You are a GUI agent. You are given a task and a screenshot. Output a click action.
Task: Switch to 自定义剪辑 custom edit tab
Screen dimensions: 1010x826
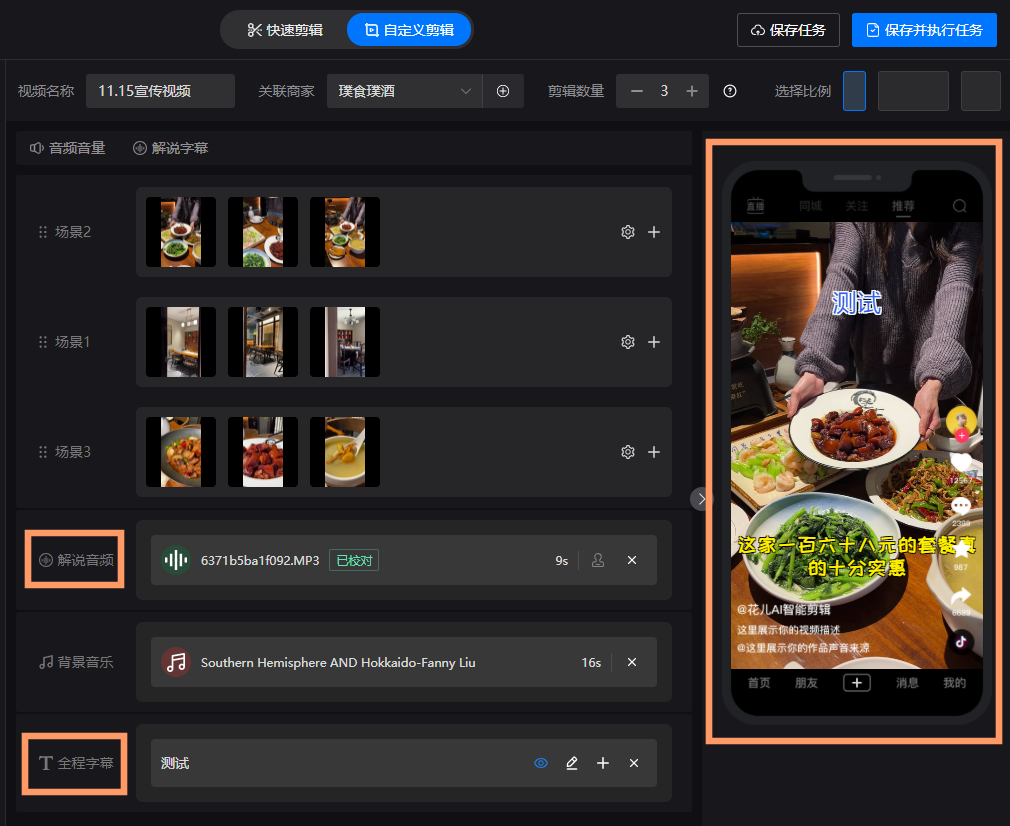[409, 30]
